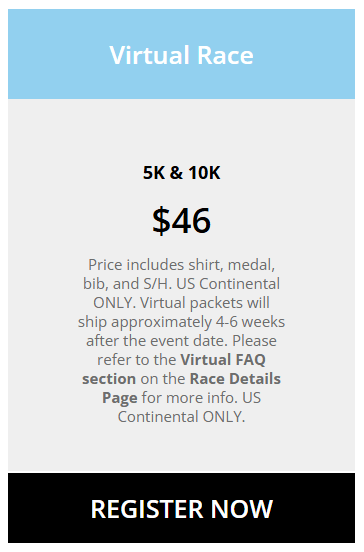Select the Virtual Race header title
This screenshot has width=364, height=552.
(181, 55)
